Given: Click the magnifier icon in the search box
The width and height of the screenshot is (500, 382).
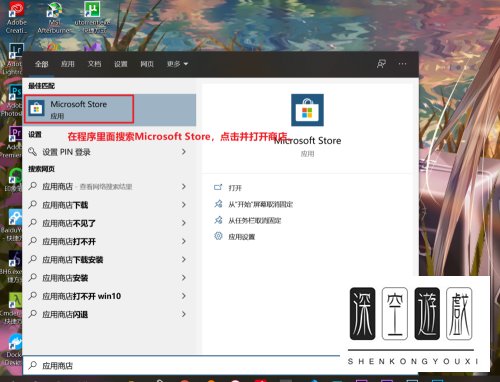Looking at the screenshot, I should [x=33, y=365].
